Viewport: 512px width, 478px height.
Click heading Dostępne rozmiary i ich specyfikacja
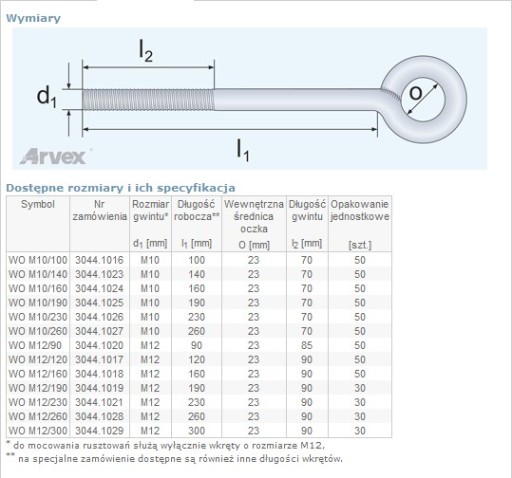pos(121,188)
